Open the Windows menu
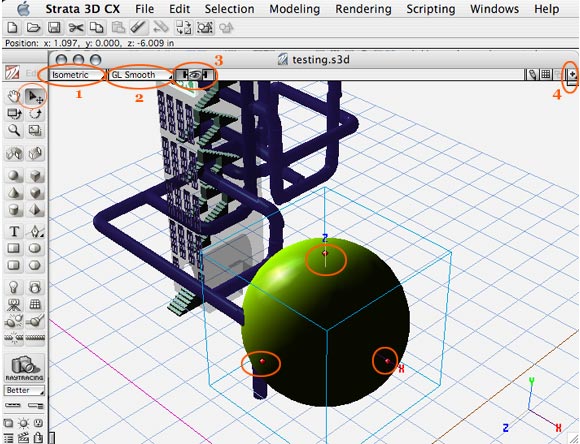 click(495, 9)
